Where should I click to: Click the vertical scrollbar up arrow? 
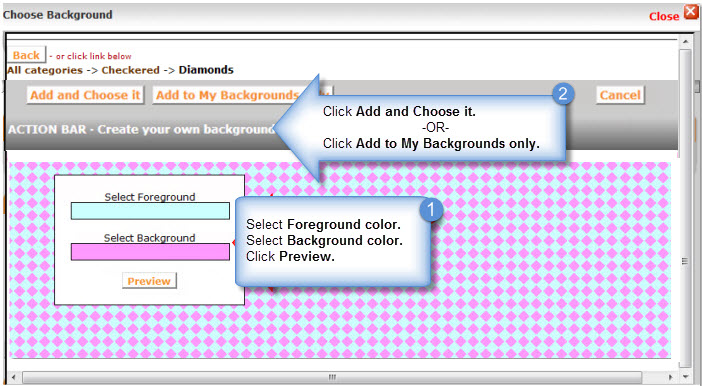pyautogui.click(x=685, y=41)
